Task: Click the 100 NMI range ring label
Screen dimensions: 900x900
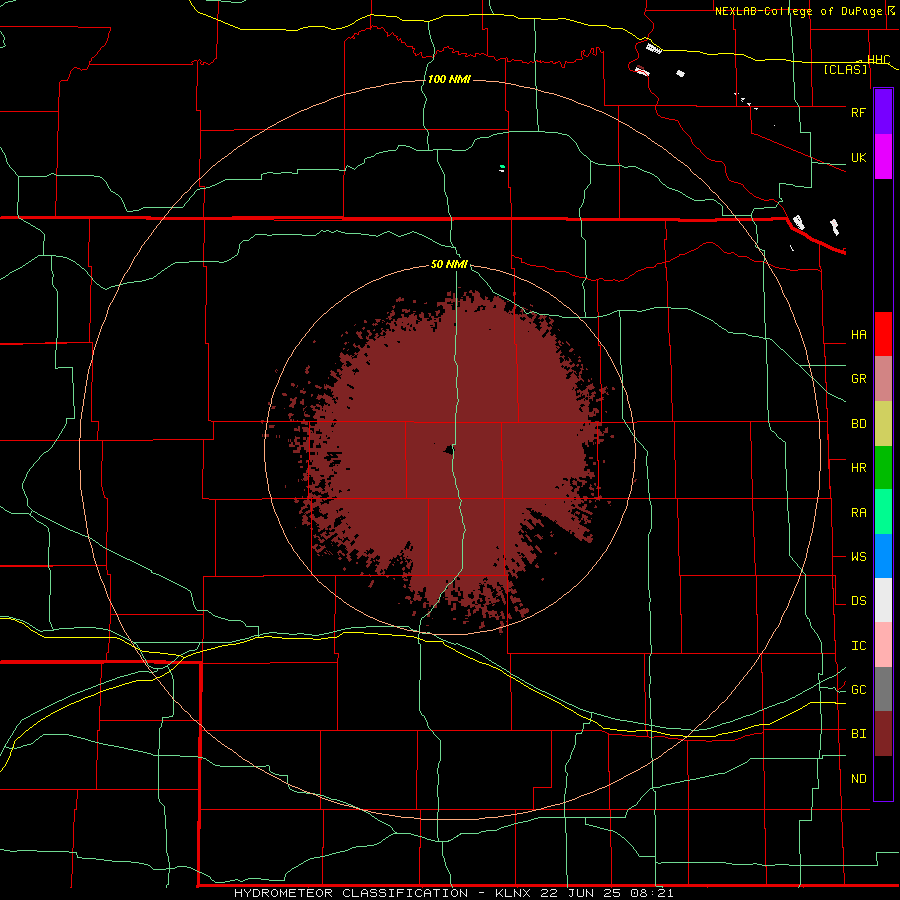Action: [x=449, y=79]
